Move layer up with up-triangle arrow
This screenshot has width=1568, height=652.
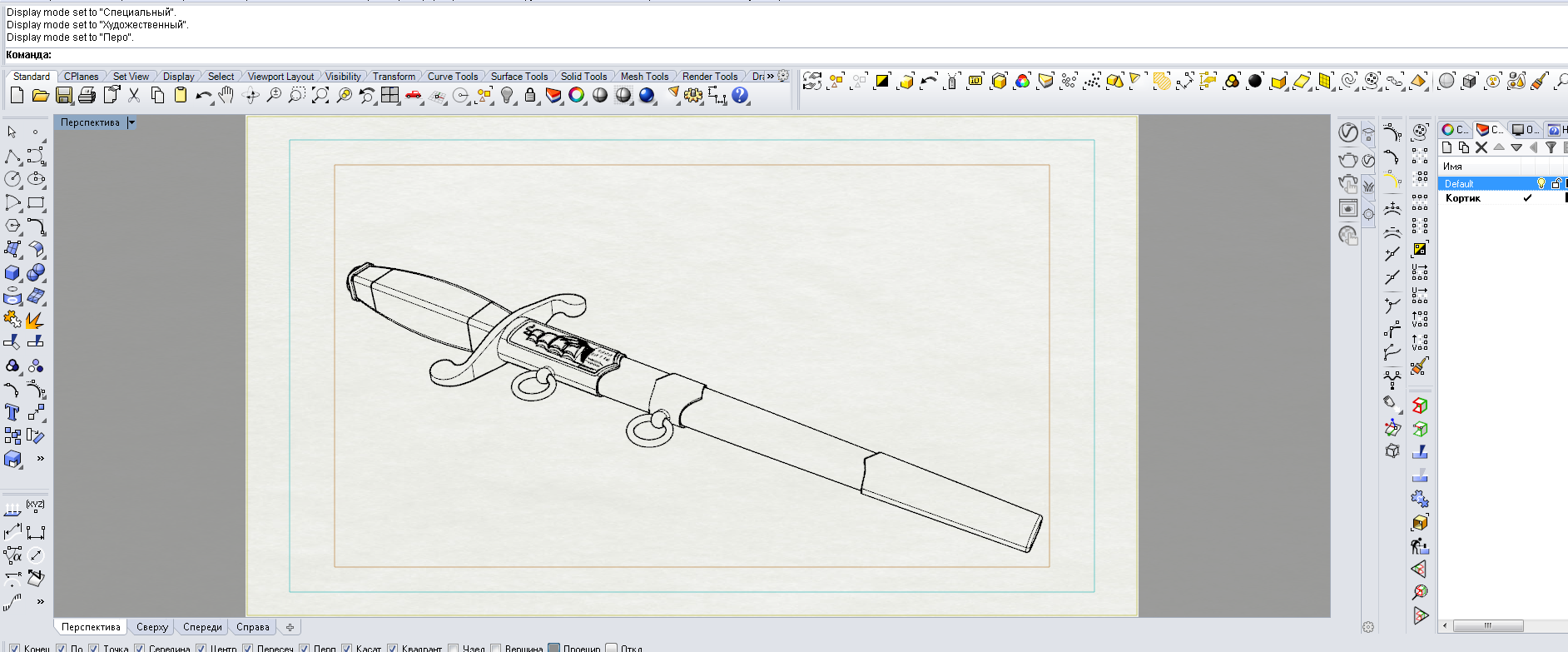(x=1499, y=147)
